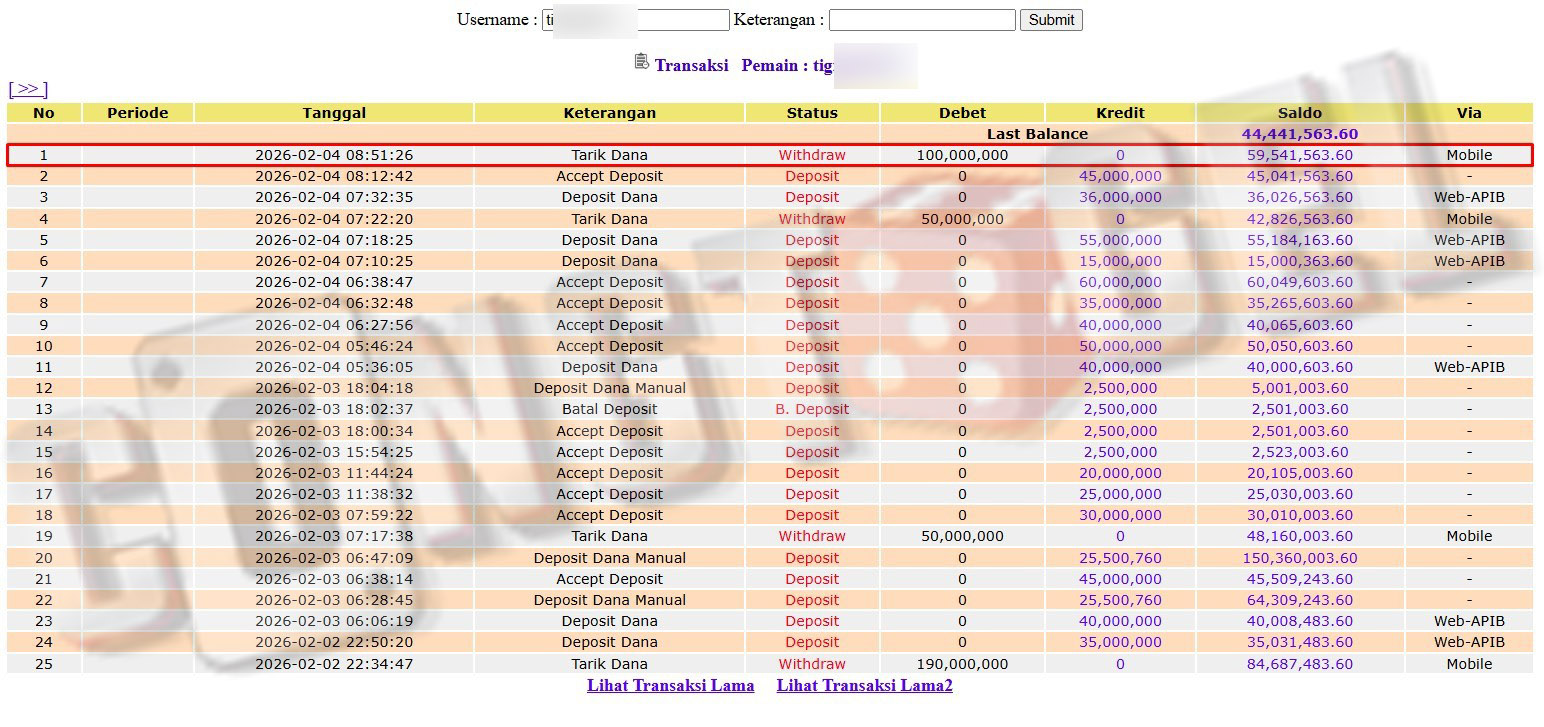Click date 2026-02-04 08:12:42 in row 2
The image size is (1544, 727).
pyautogui.click(x=334, y=176)
